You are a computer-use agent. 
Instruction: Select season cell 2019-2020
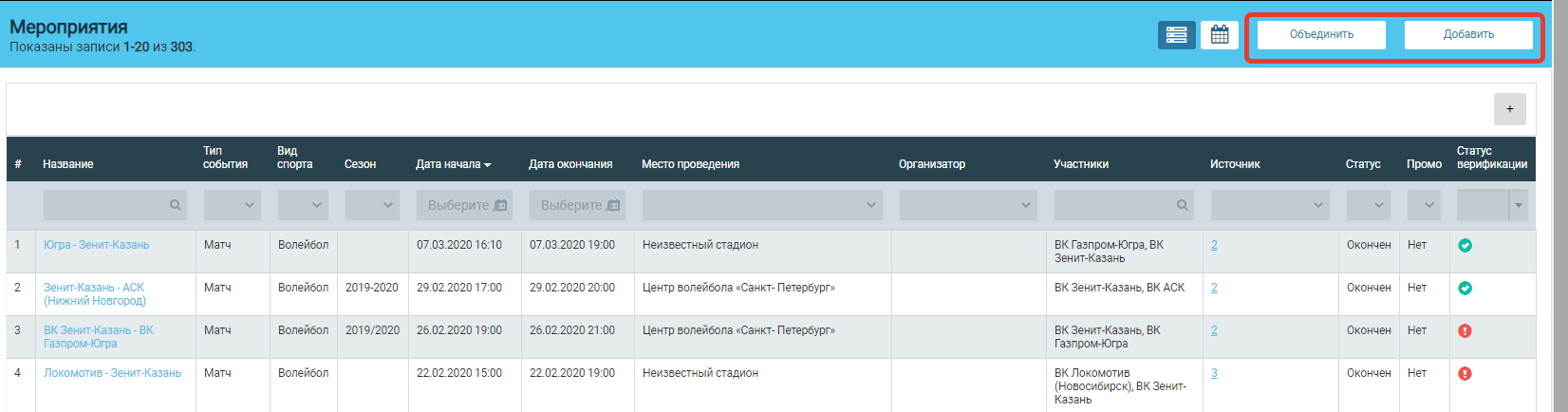pyautogui.click(x=372, y=288)
